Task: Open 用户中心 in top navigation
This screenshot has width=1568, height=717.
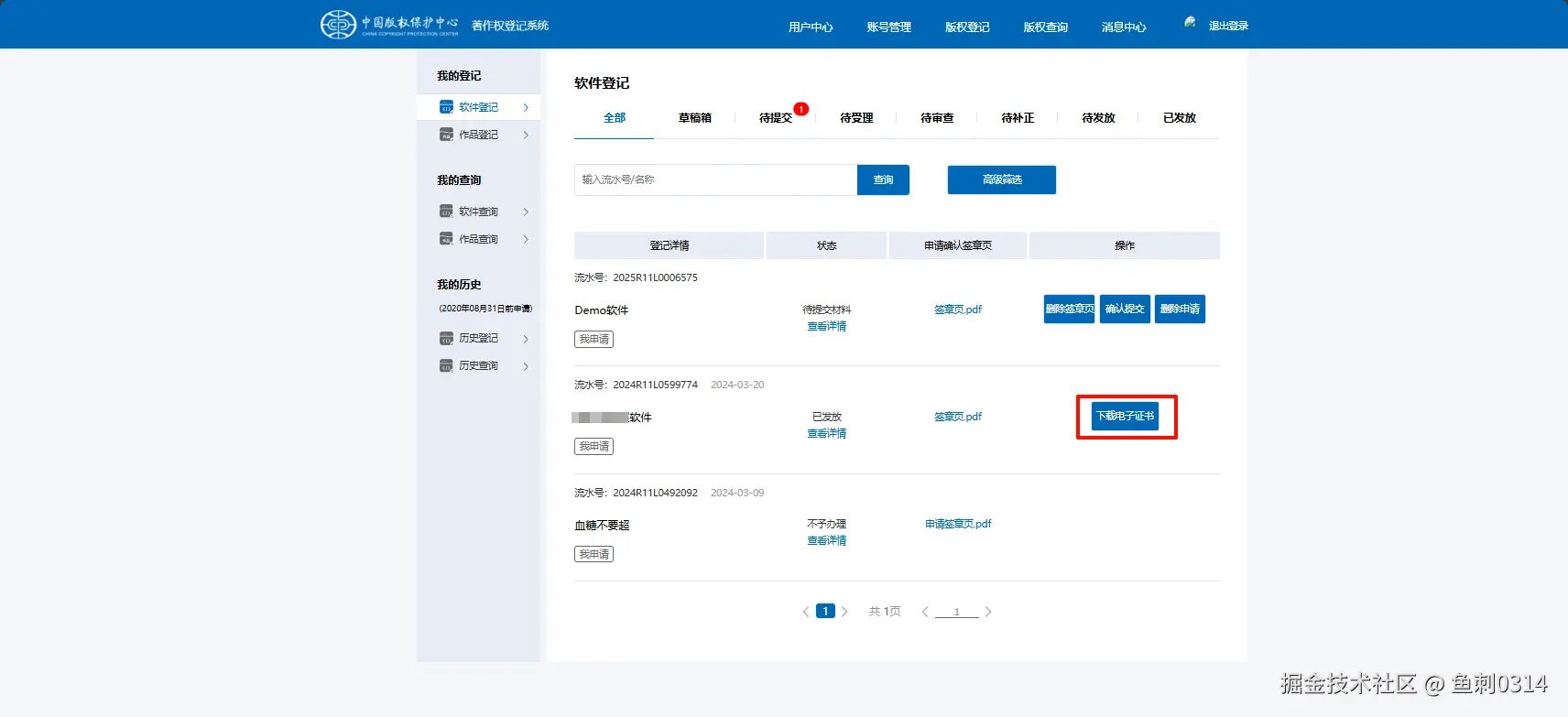Action: [x=811, y=27]
